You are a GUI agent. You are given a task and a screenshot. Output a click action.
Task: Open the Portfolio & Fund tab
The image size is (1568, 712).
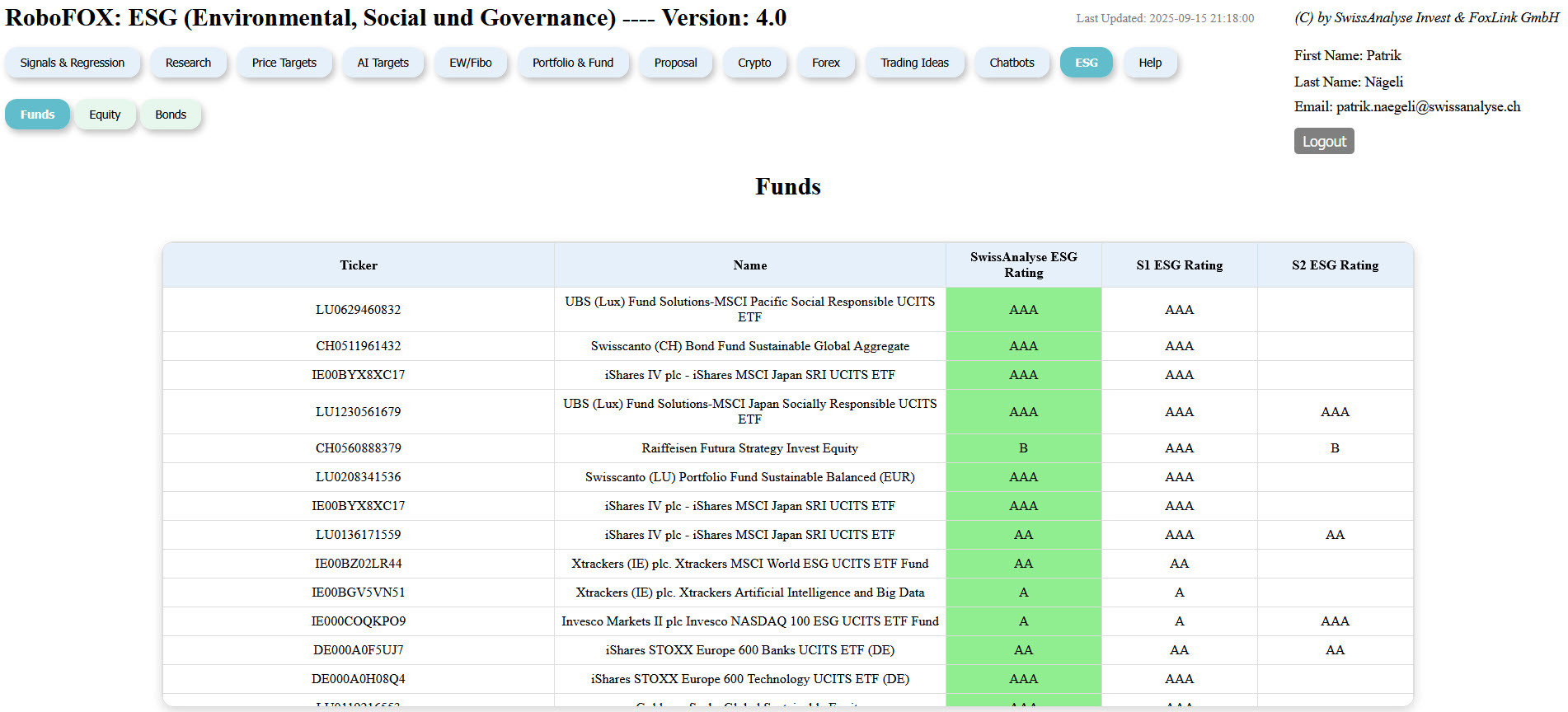click(x=573, y=63)
